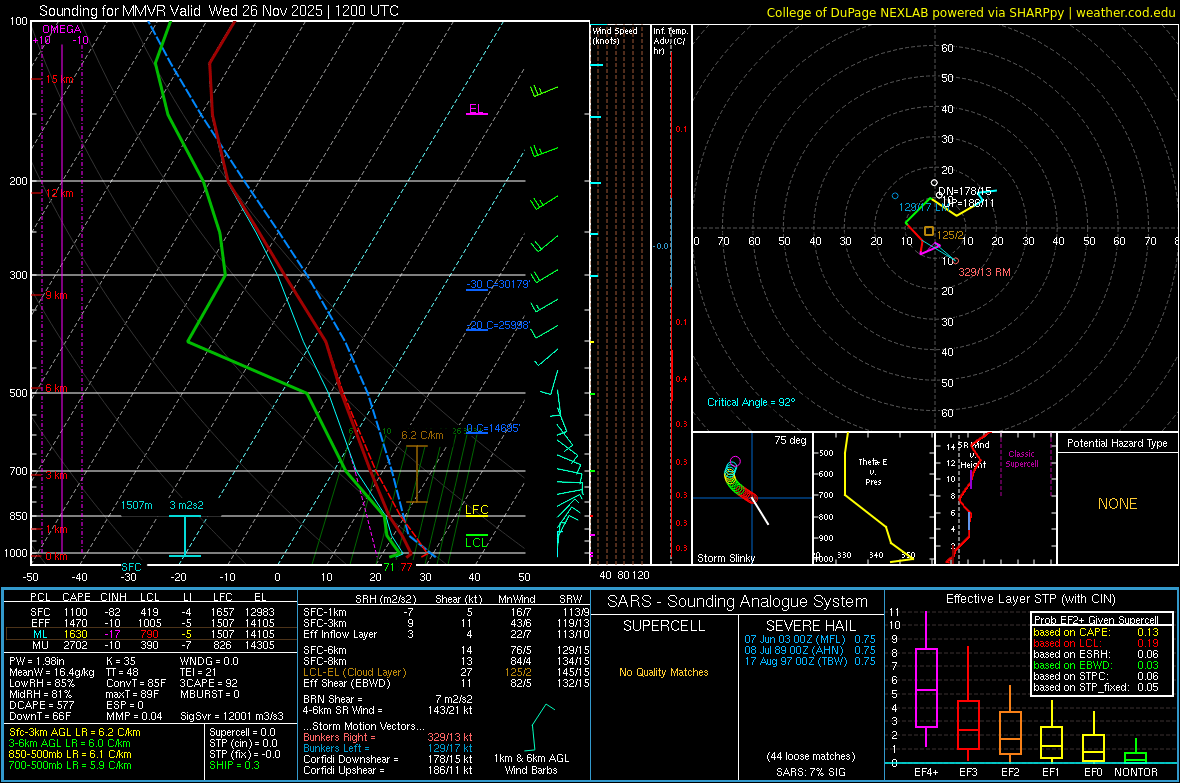Open the College of DuPage NEXLAB weather.cod.edu credit
Viewport: 1180px width, 783px height.
pos(970,12)
